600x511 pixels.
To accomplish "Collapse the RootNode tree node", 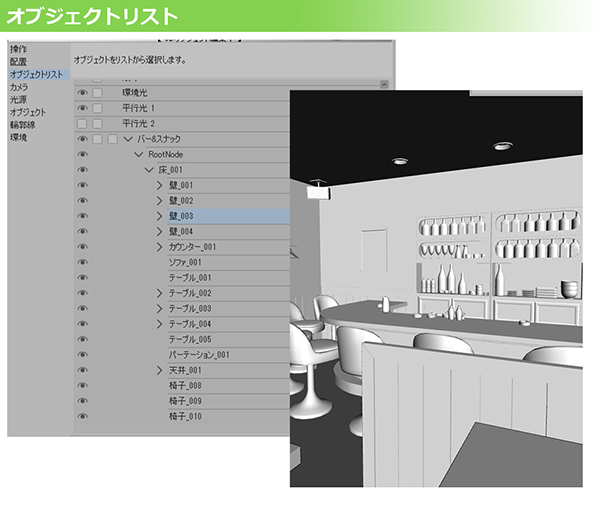I will coord(139,154).
